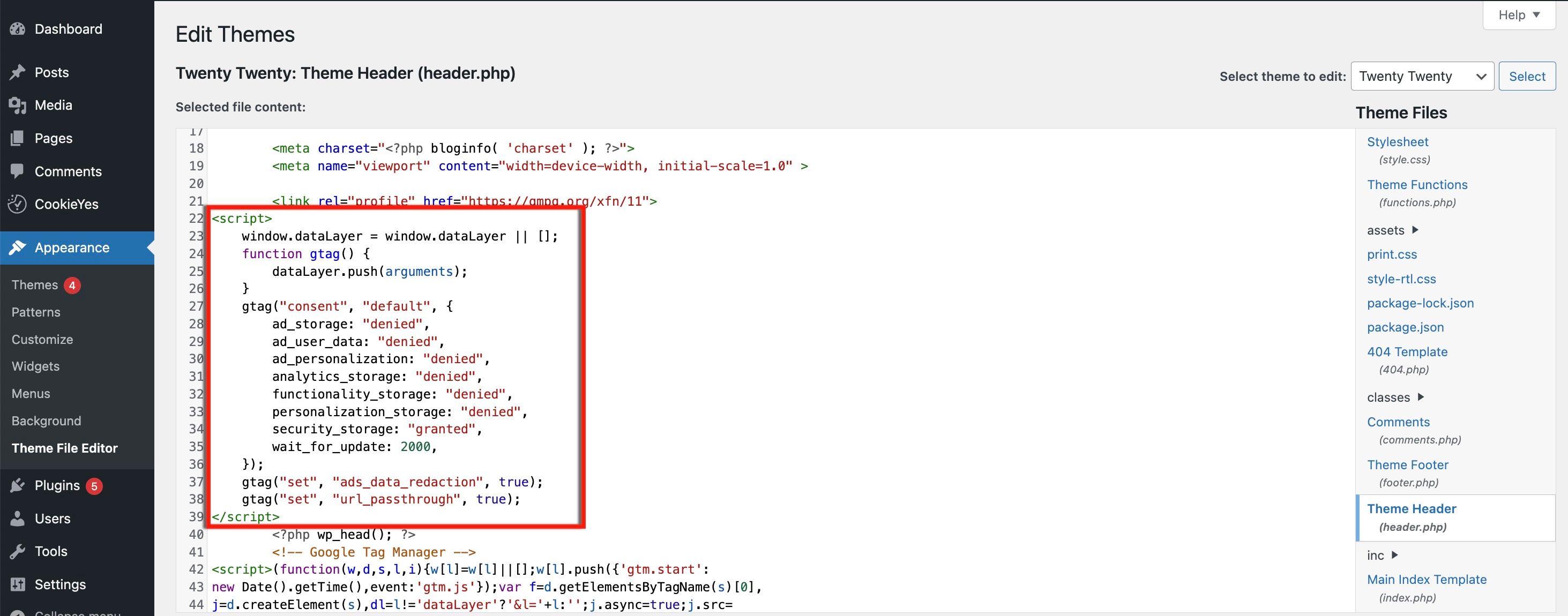Open the Help dropdown tab

pyautogui.click(x=1519, y=14)
